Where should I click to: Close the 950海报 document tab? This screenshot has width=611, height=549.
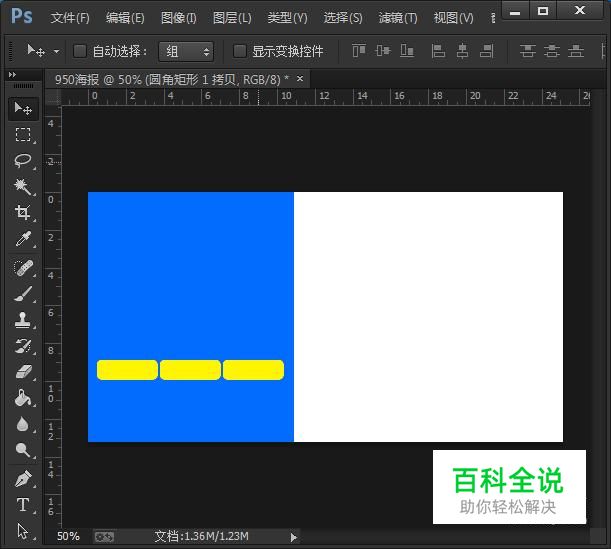pos(299,78)
